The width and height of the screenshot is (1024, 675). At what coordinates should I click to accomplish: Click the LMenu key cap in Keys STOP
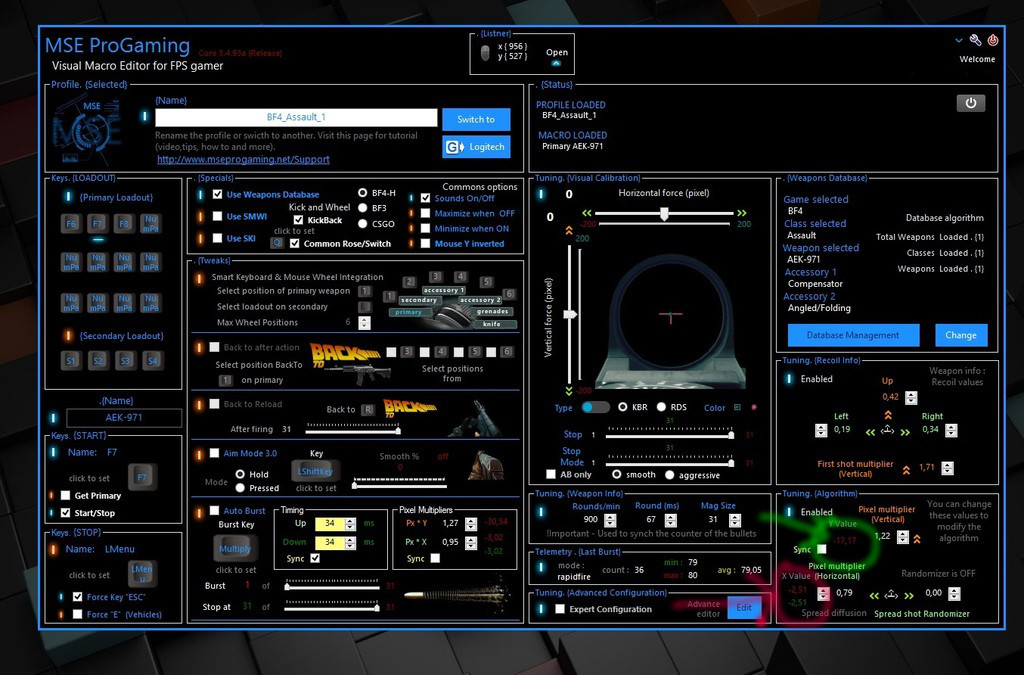[142, 573]
